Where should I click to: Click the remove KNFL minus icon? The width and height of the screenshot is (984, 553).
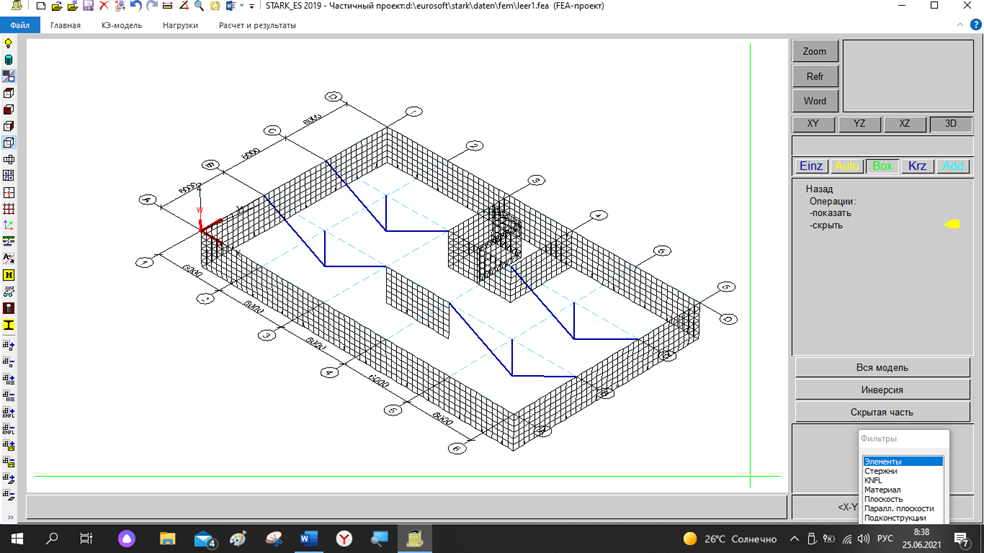(9, 429)
